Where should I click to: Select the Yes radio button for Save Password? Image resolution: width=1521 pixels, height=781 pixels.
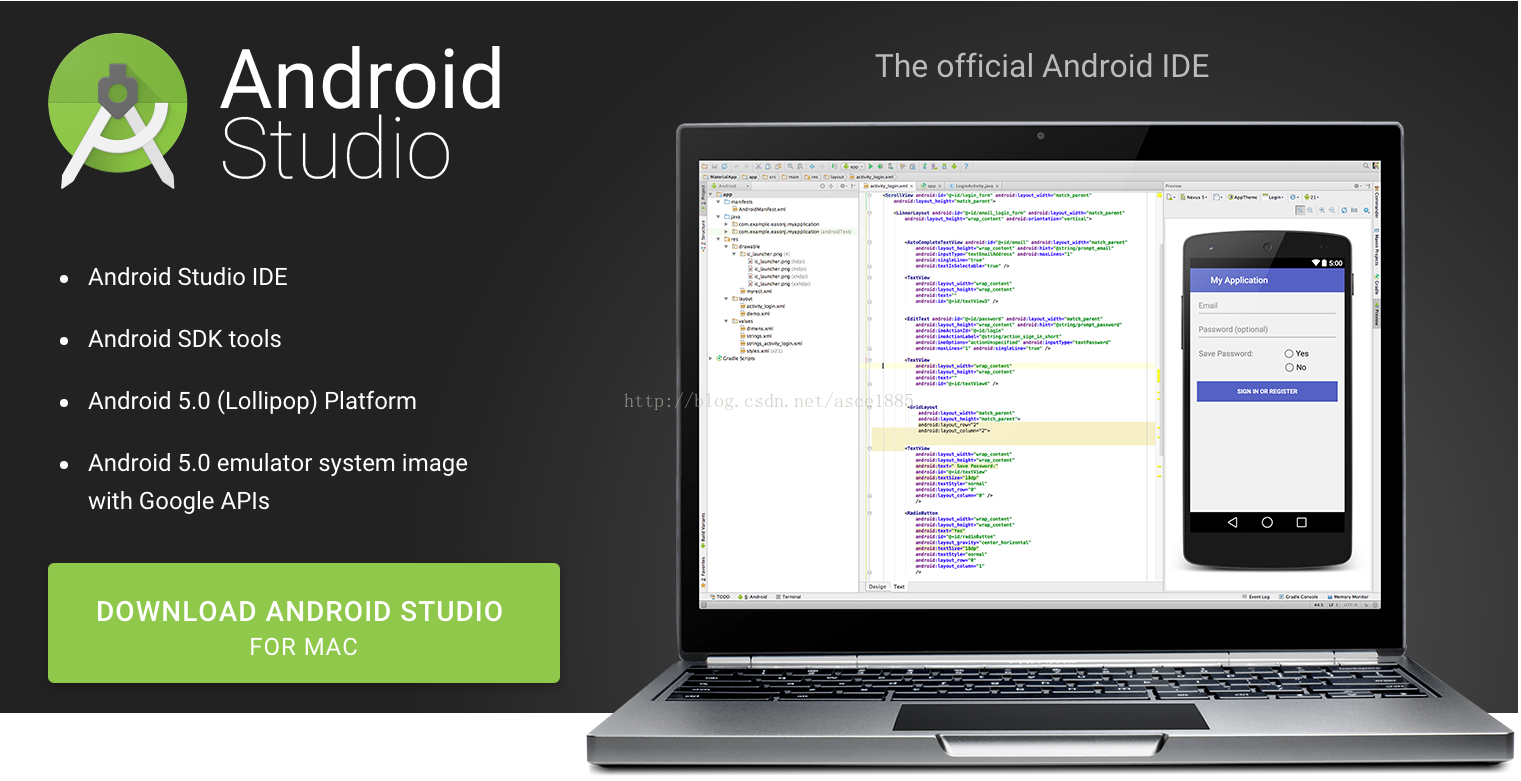[1289, 353]
